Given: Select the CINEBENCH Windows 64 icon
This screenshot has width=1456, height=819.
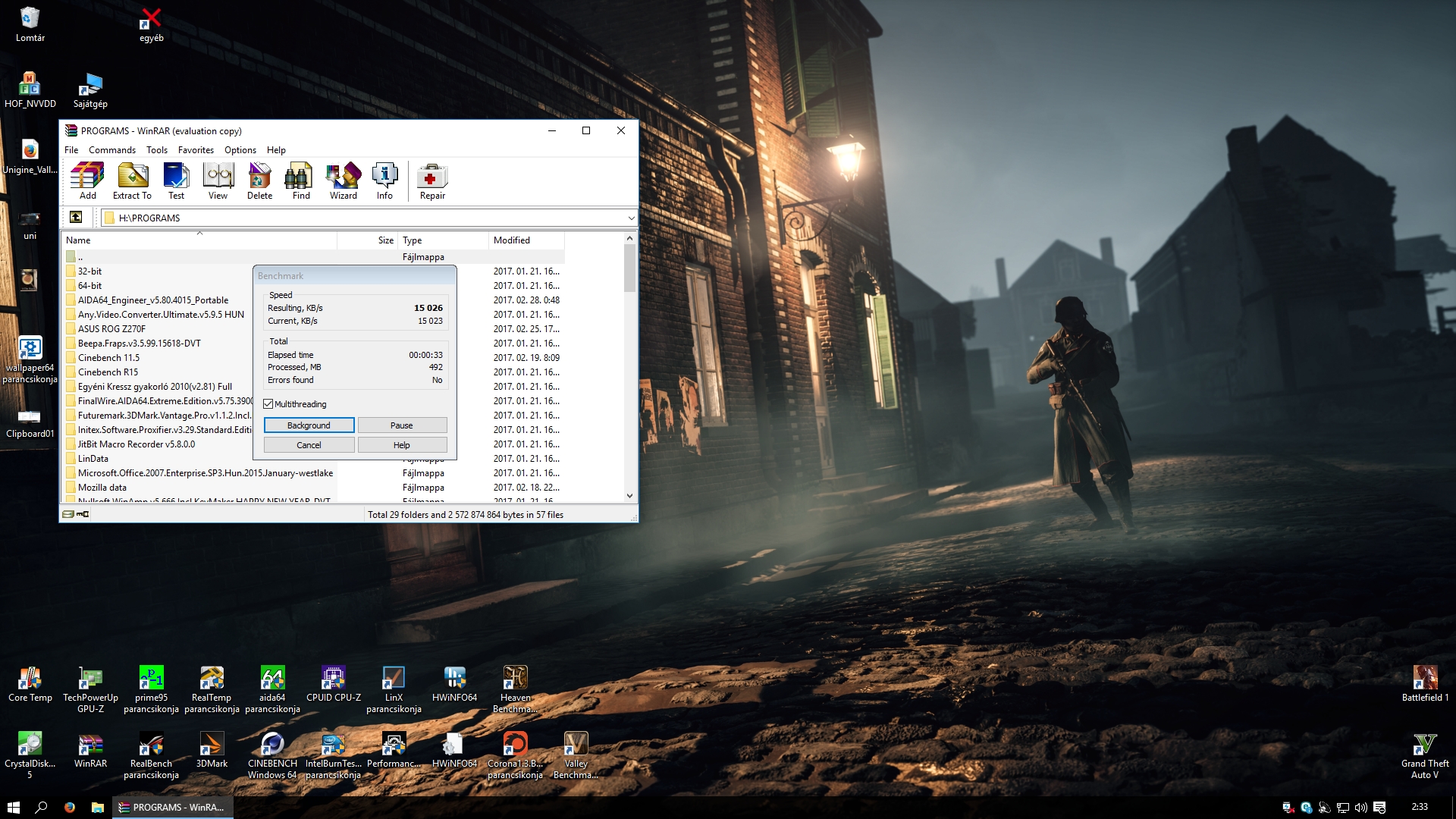Looking at the screenshot, I should tap(272, 755).
